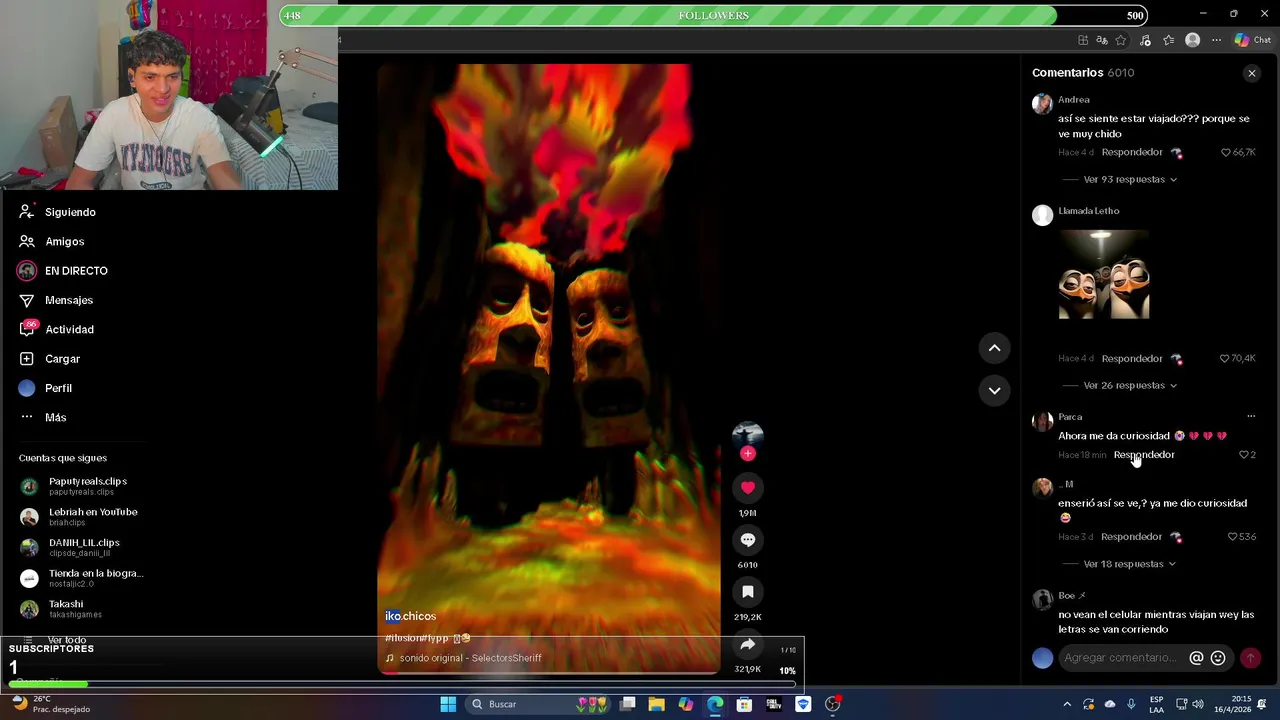Open media control music icon in toolbar
The width and height of the screenshot is (1280, 720).
click(x=1145, y=40)
